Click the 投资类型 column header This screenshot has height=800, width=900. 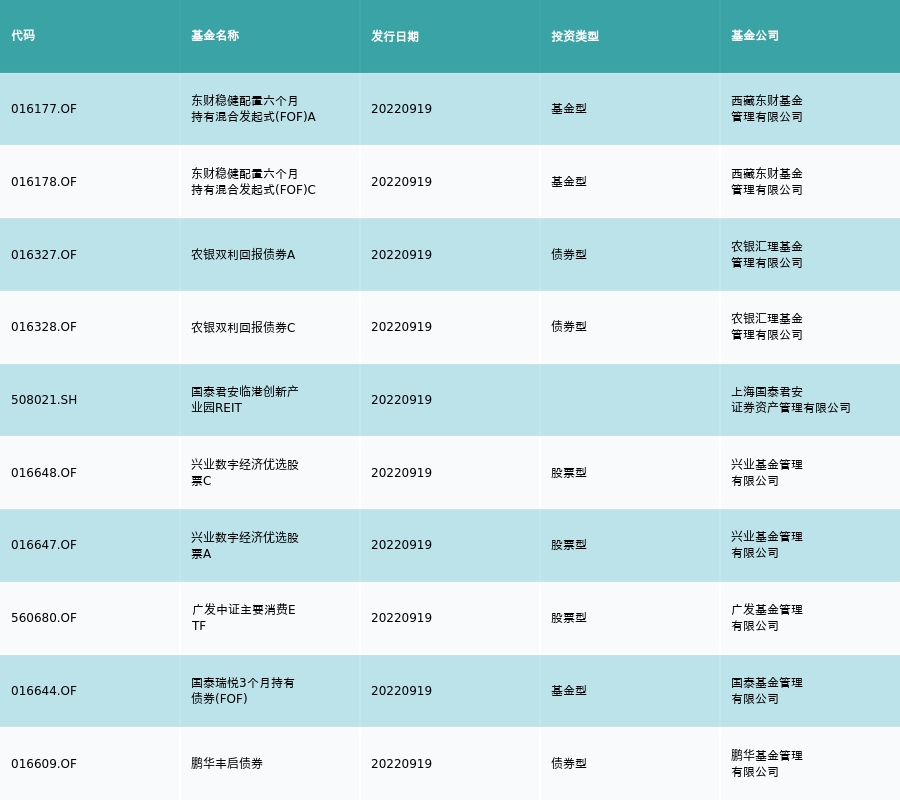point(575,36)
